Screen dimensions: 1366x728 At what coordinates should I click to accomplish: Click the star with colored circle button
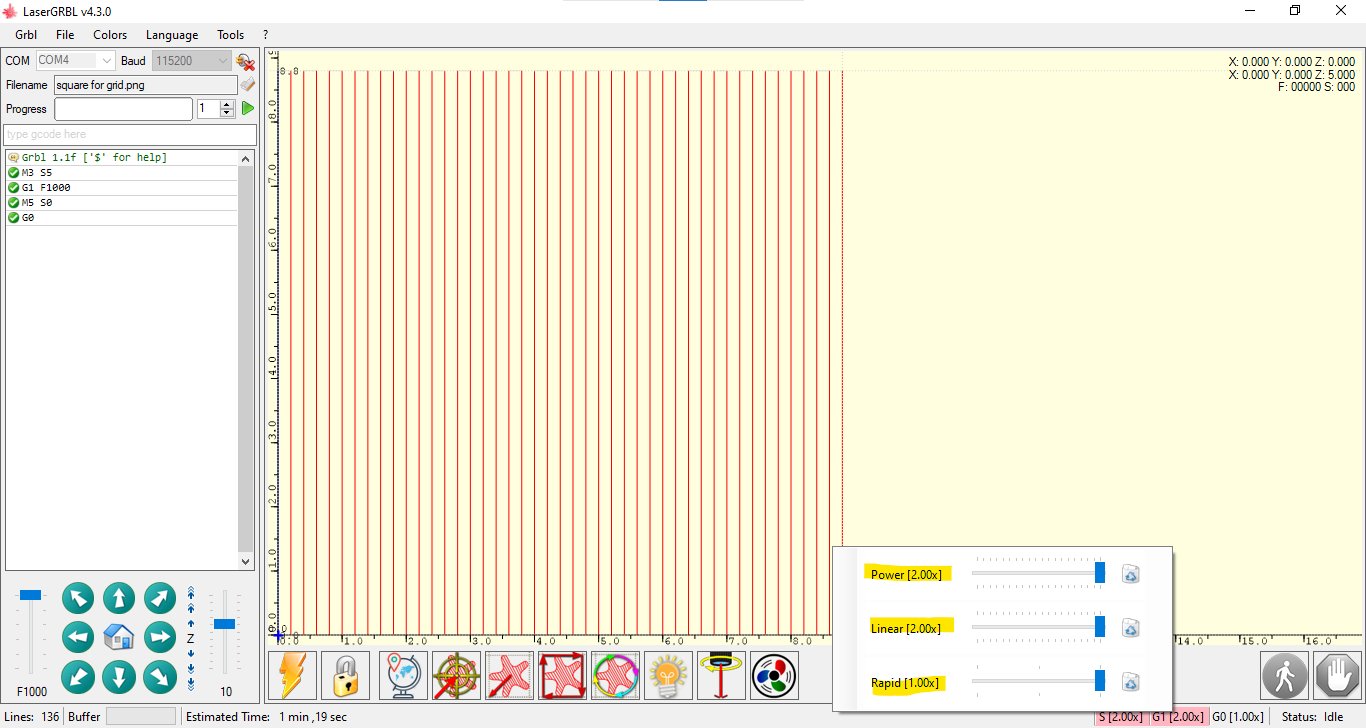(616, 676)
